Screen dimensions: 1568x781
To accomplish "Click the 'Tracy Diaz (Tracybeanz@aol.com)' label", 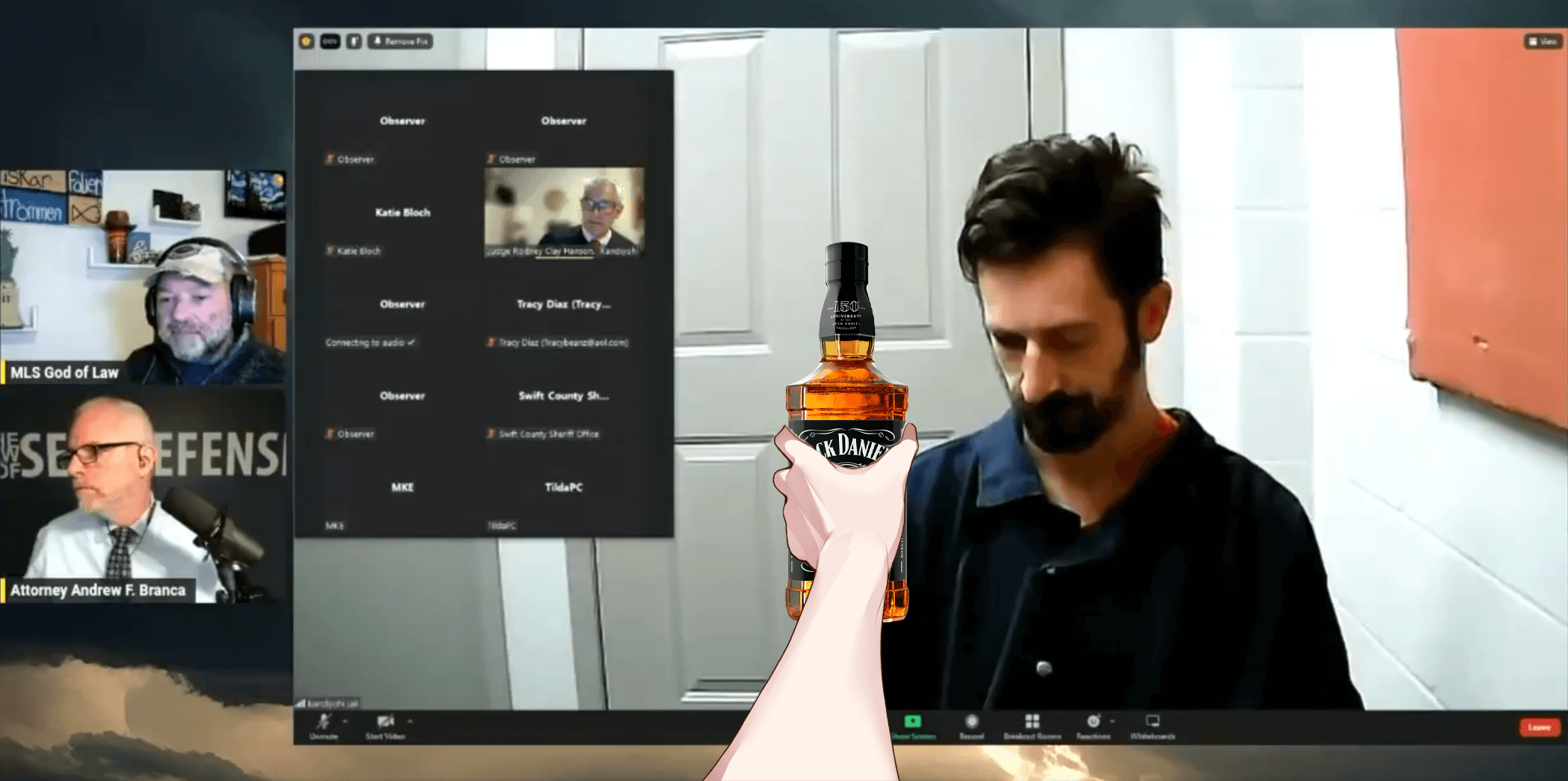I will tap(564, 342).
